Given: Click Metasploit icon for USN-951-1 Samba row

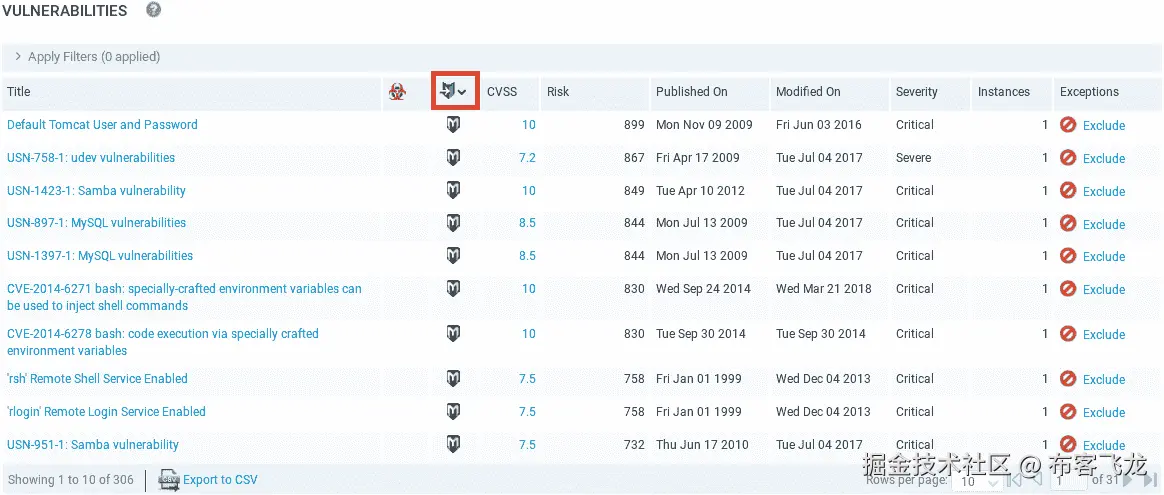Looking at the screenshot, I should pos(453,444).
